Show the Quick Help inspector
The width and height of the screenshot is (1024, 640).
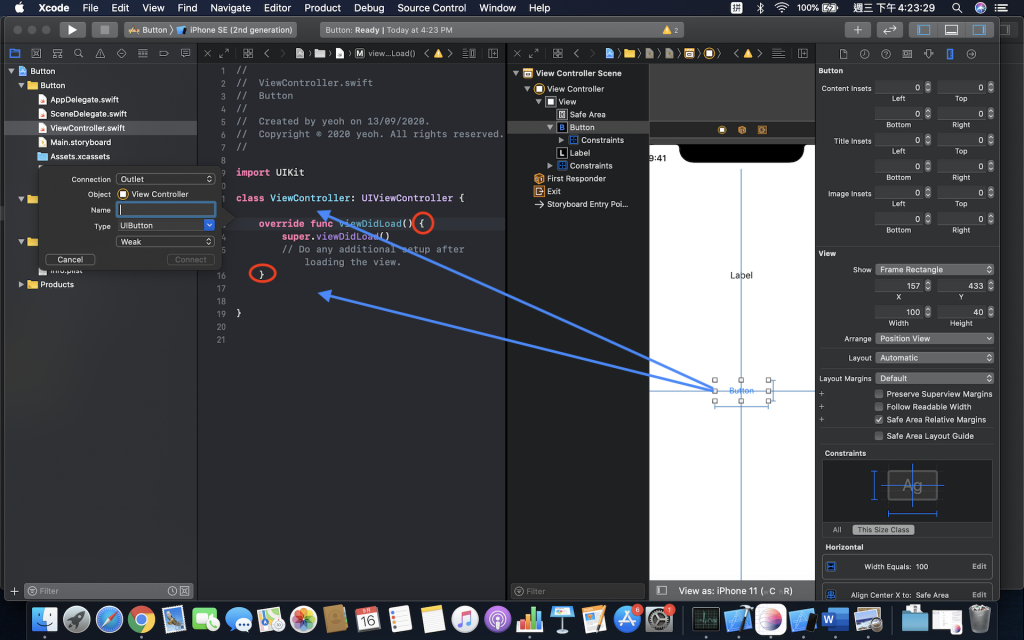[x=886, y=54]
